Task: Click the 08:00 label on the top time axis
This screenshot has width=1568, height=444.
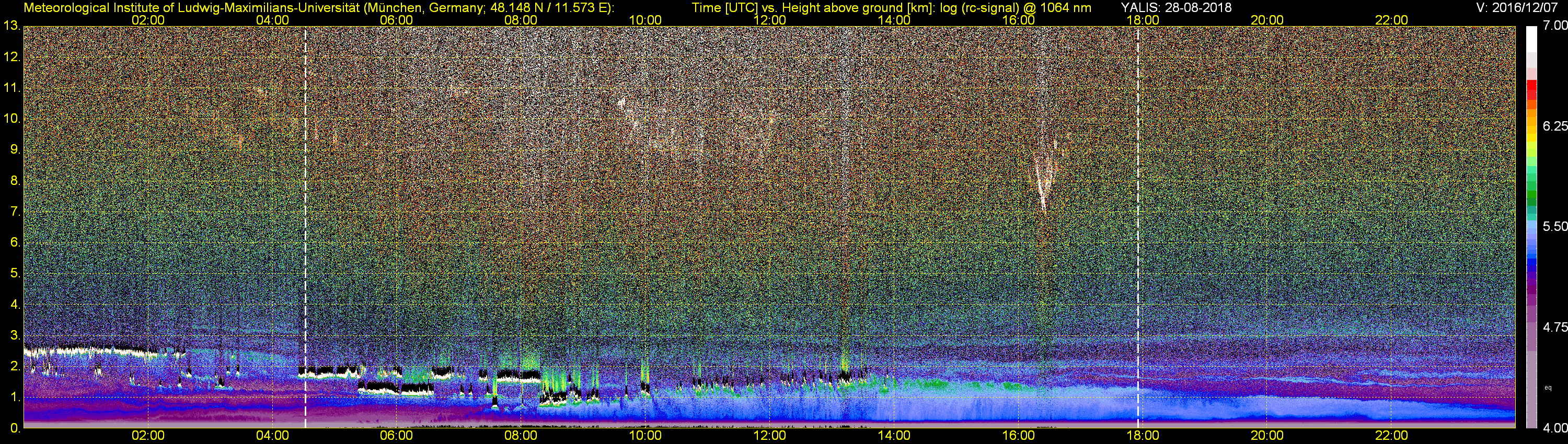Action: (x=521, y=20)
